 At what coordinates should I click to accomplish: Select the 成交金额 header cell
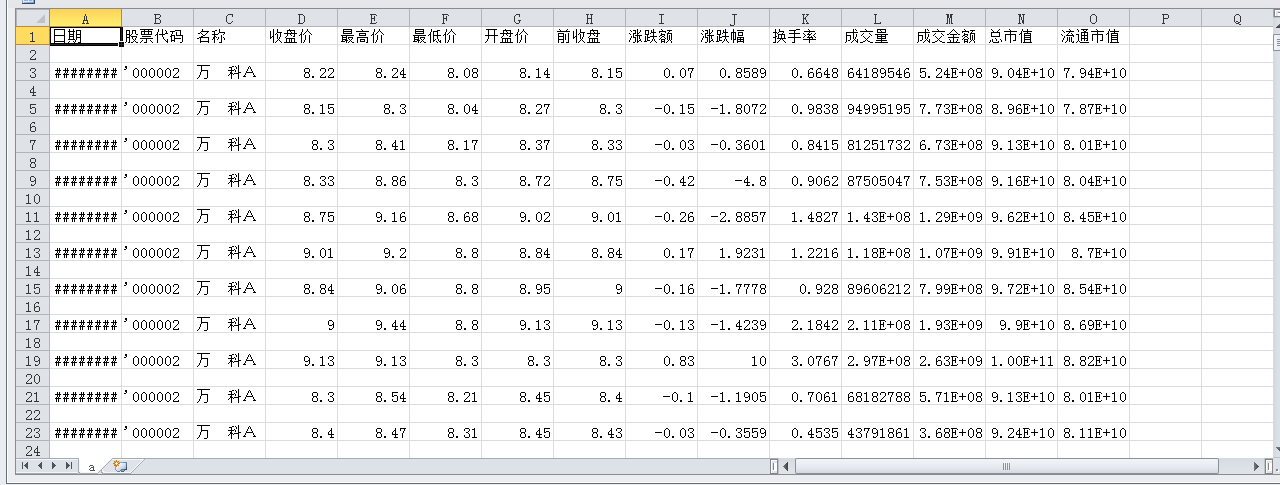tap(949, 36)
